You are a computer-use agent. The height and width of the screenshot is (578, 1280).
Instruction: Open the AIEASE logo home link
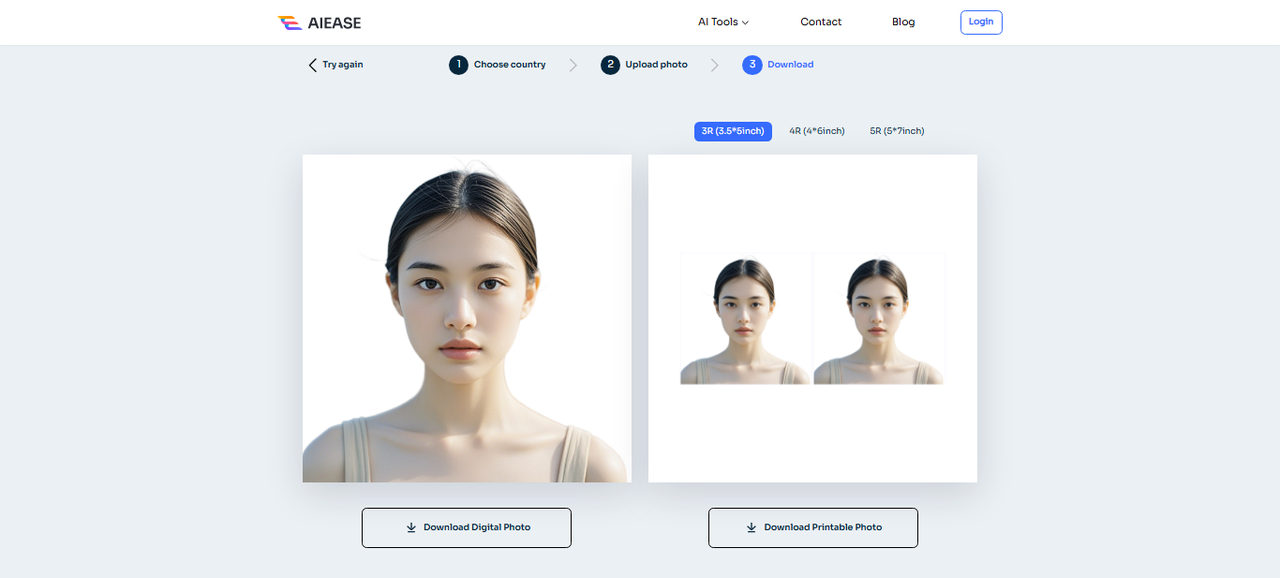[319, 22]
